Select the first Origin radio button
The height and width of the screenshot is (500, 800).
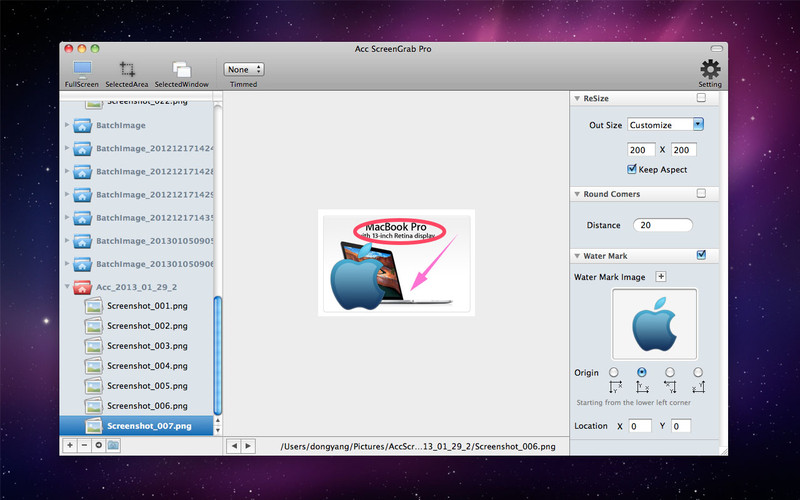[614, 372]
